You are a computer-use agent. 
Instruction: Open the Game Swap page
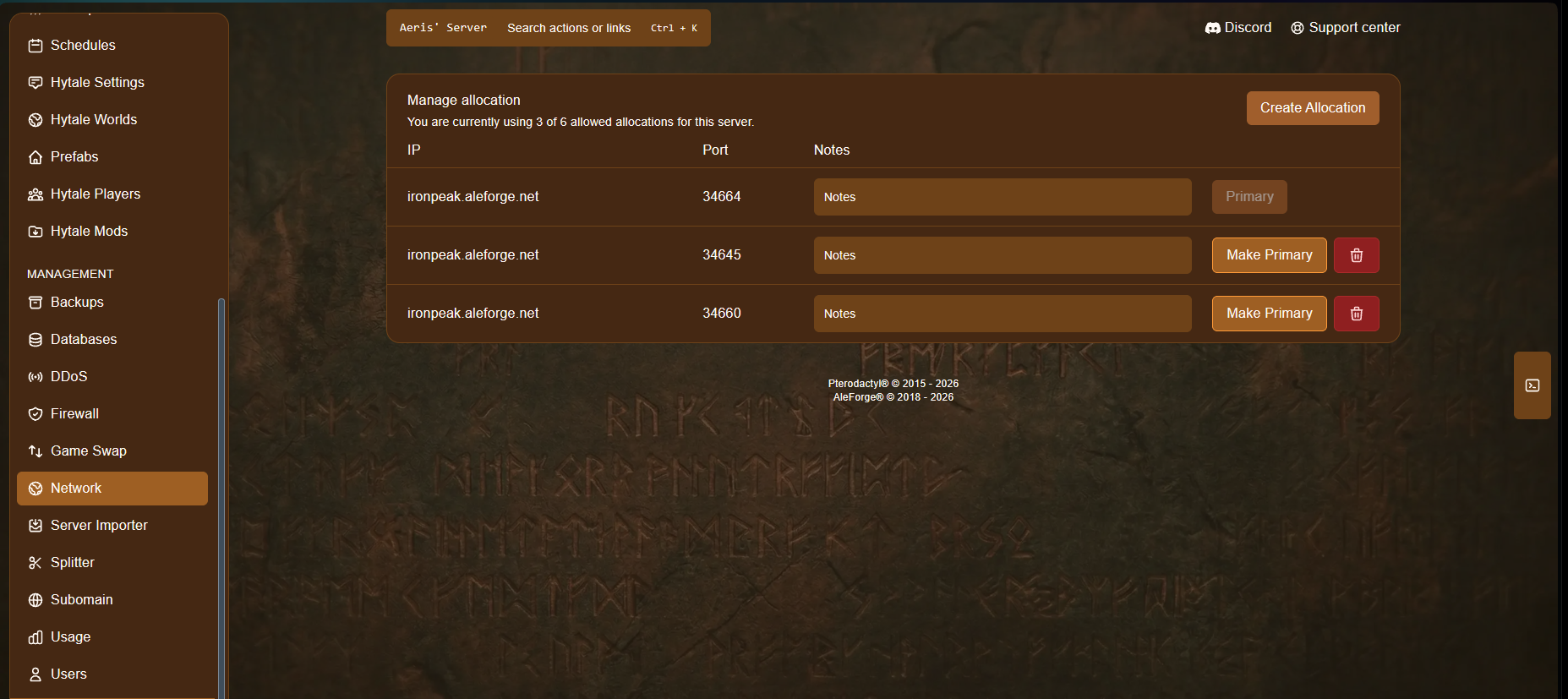tap(112, 451)
